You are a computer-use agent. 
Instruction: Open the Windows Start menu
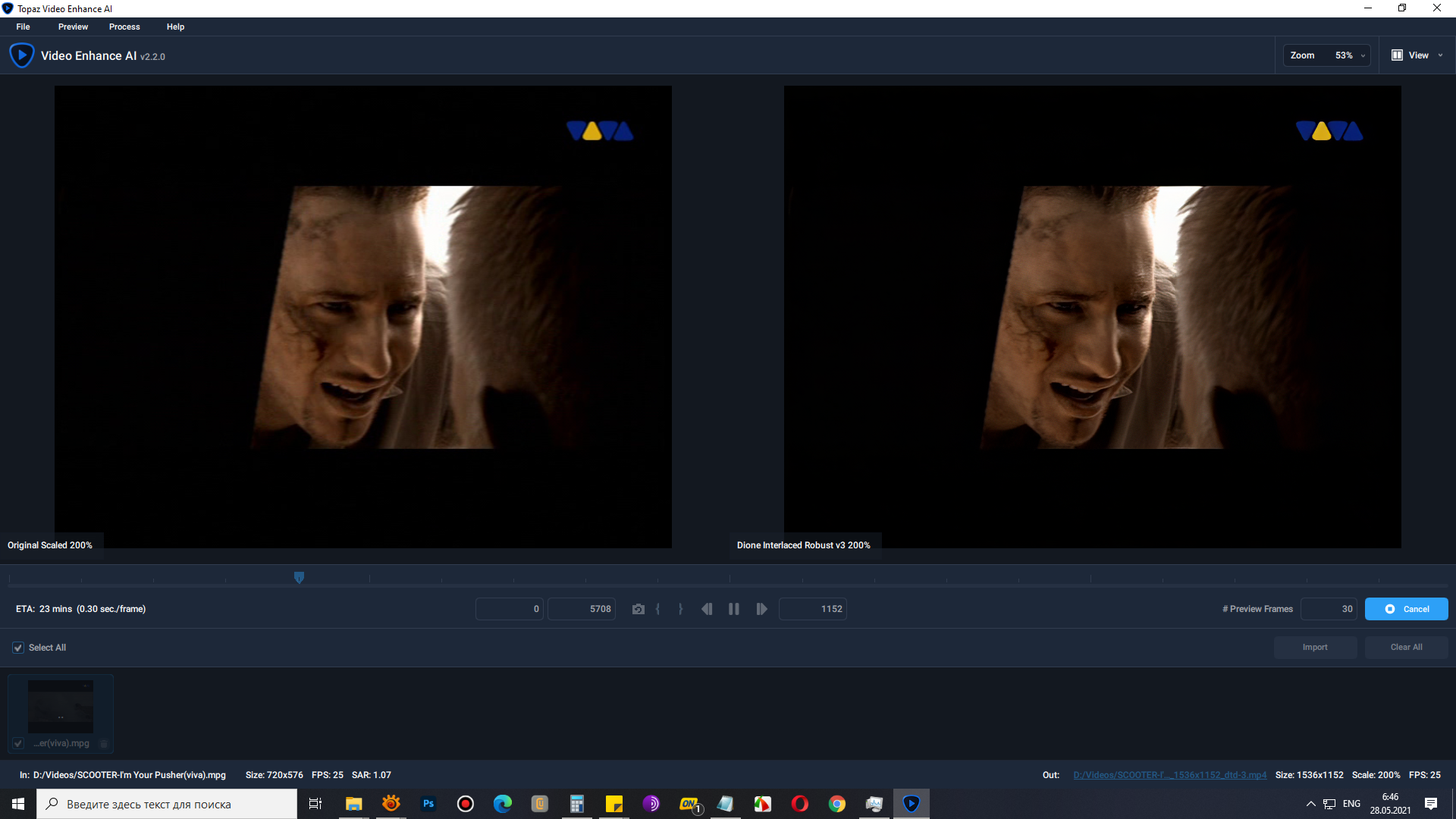pyautogui.click(x=18, y=804)
